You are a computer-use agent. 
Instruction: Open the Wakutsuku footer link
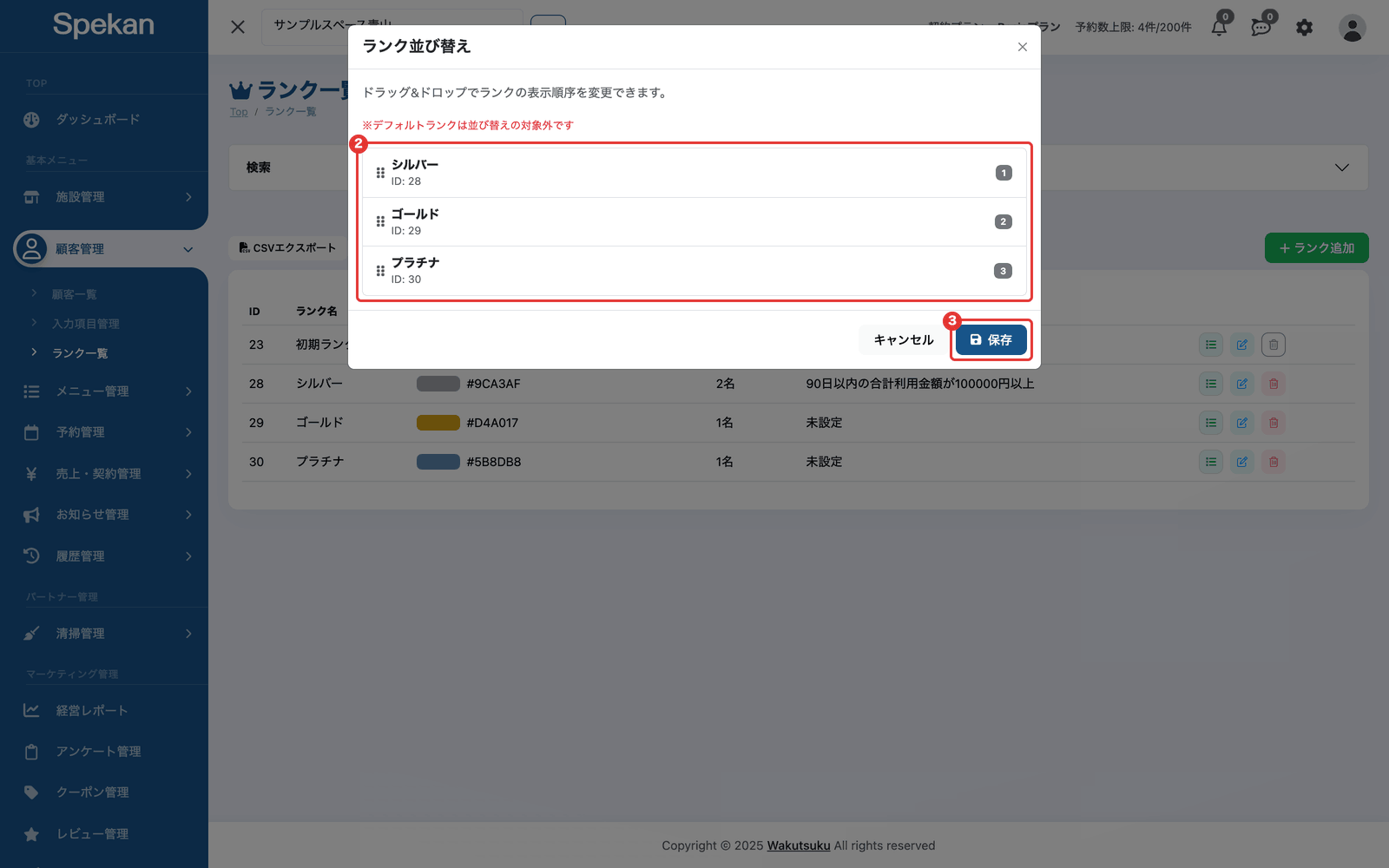[x=799, y=845]
